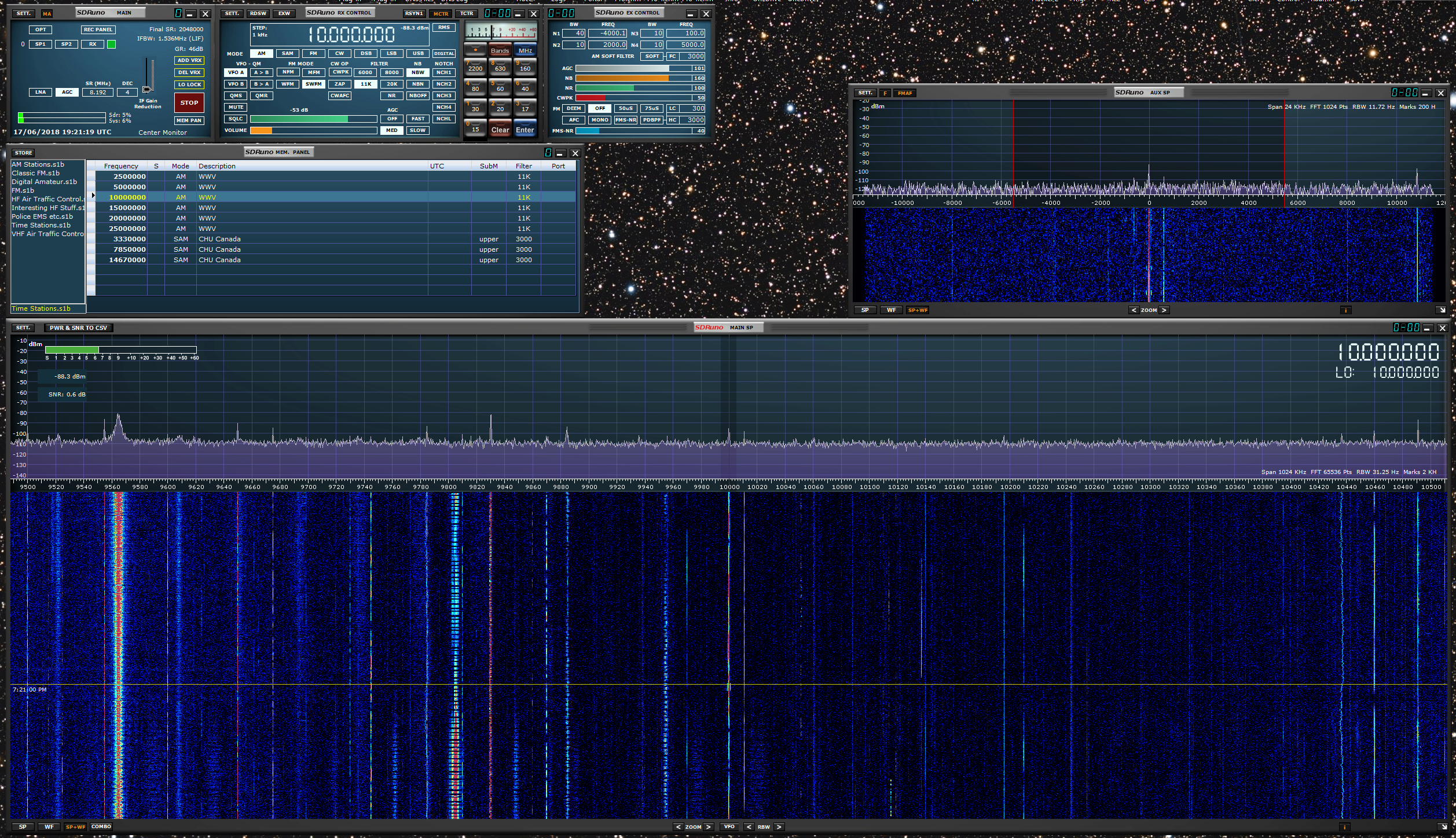Click the N1 FREQ field showing -4000.1

coord(607,33)
